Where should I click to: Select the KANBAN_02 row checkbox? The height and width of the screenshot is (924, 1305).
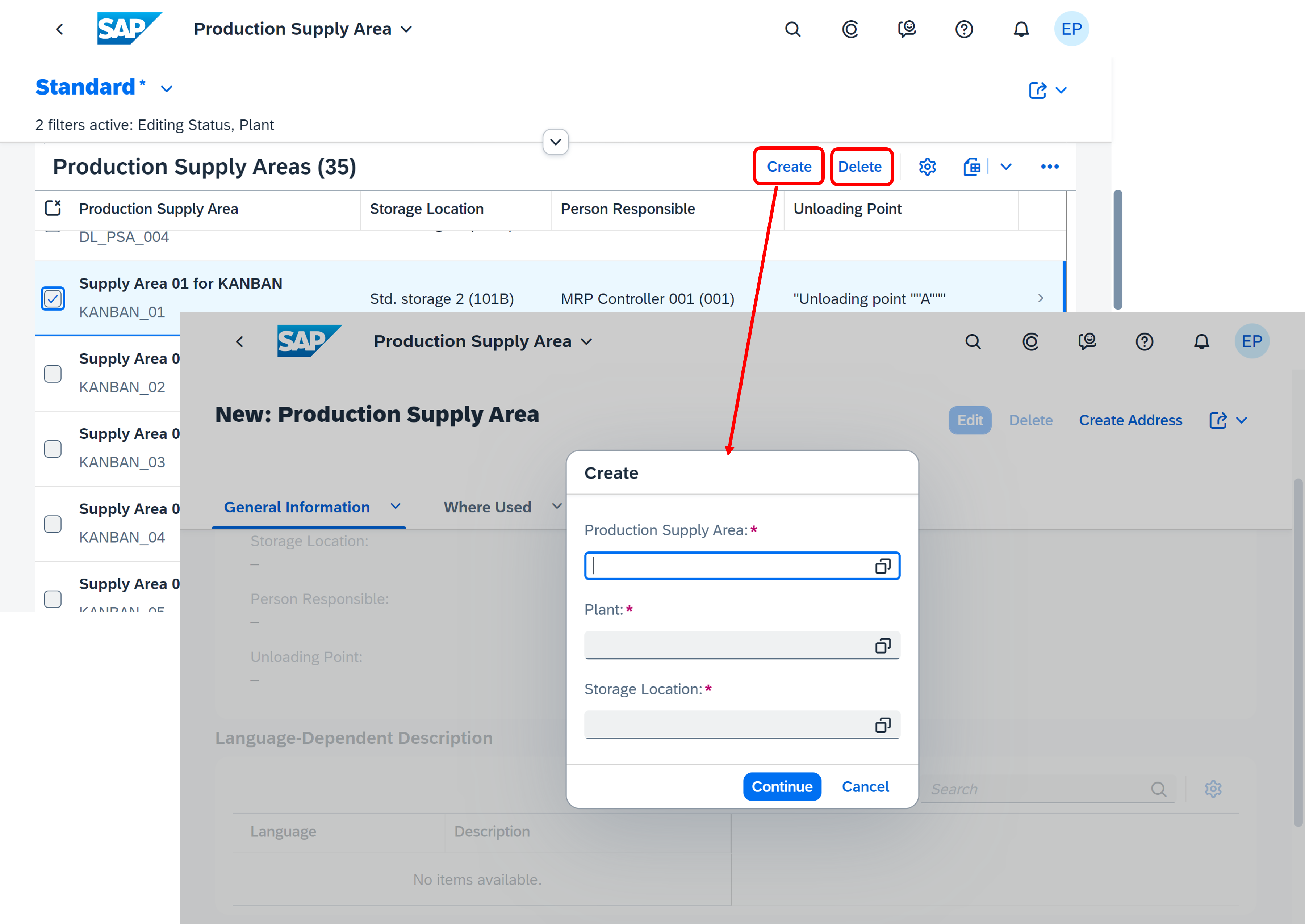(x=53, y=374)
